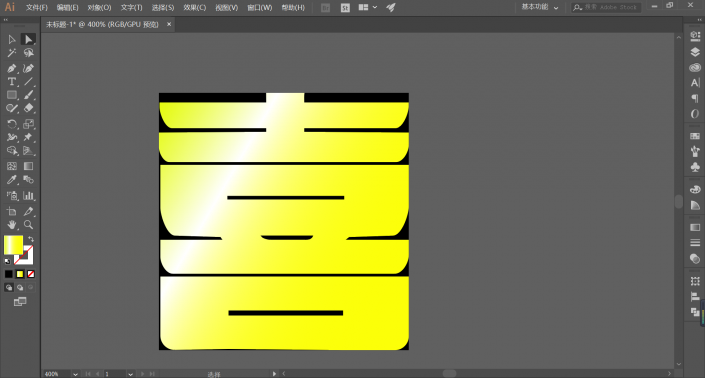Open the Layers panel icon

[x=695, y=52]
